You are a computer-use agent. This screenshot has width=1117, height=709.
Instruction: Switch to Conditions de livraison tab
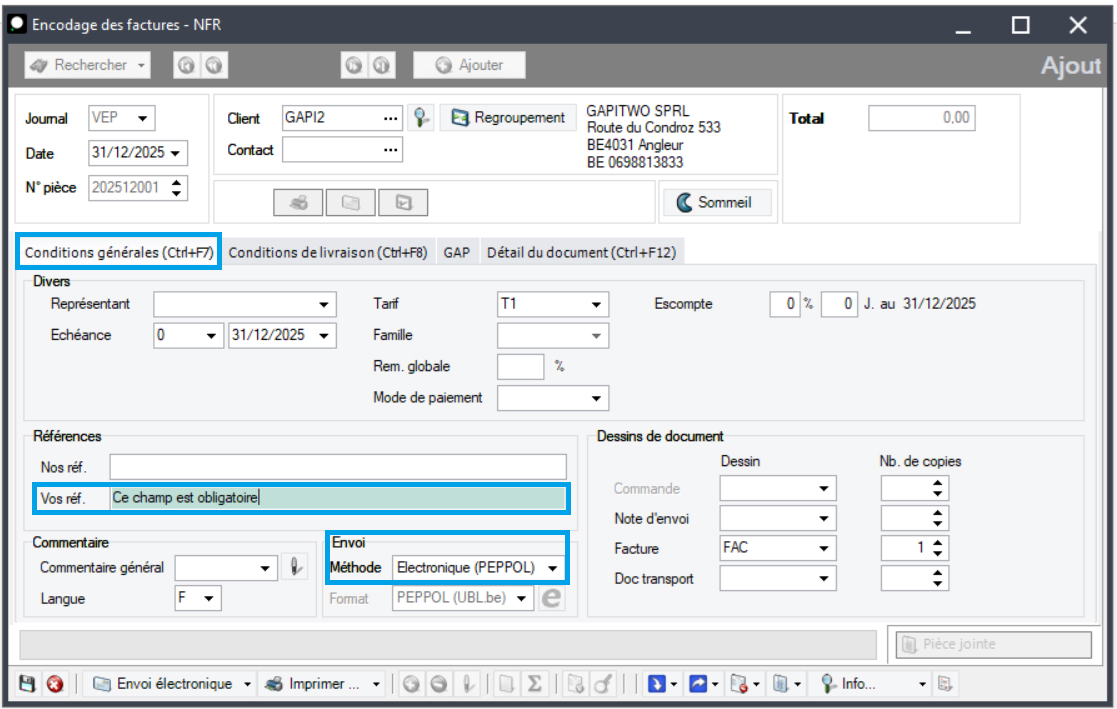(x=328, y=253)
